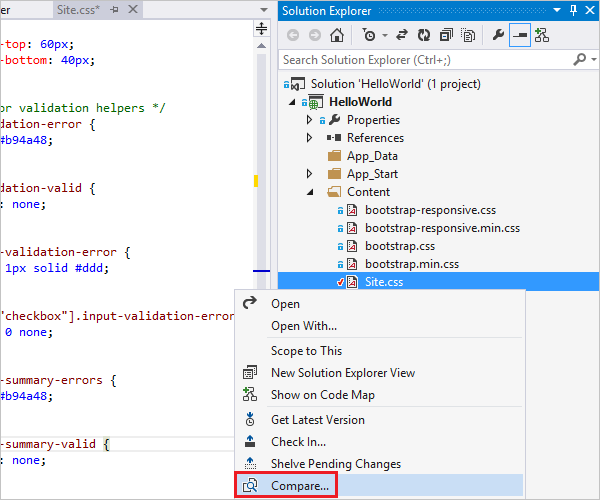Expand the References node
Image resolution: width=600 pixels, height=500 pixels.
point(310,138)
